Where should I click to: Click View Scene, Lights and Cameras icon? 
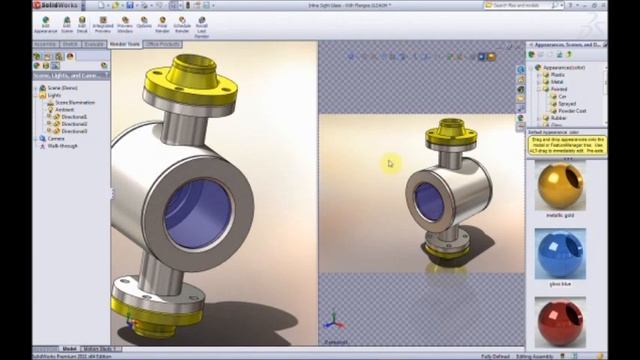[56, 66]
